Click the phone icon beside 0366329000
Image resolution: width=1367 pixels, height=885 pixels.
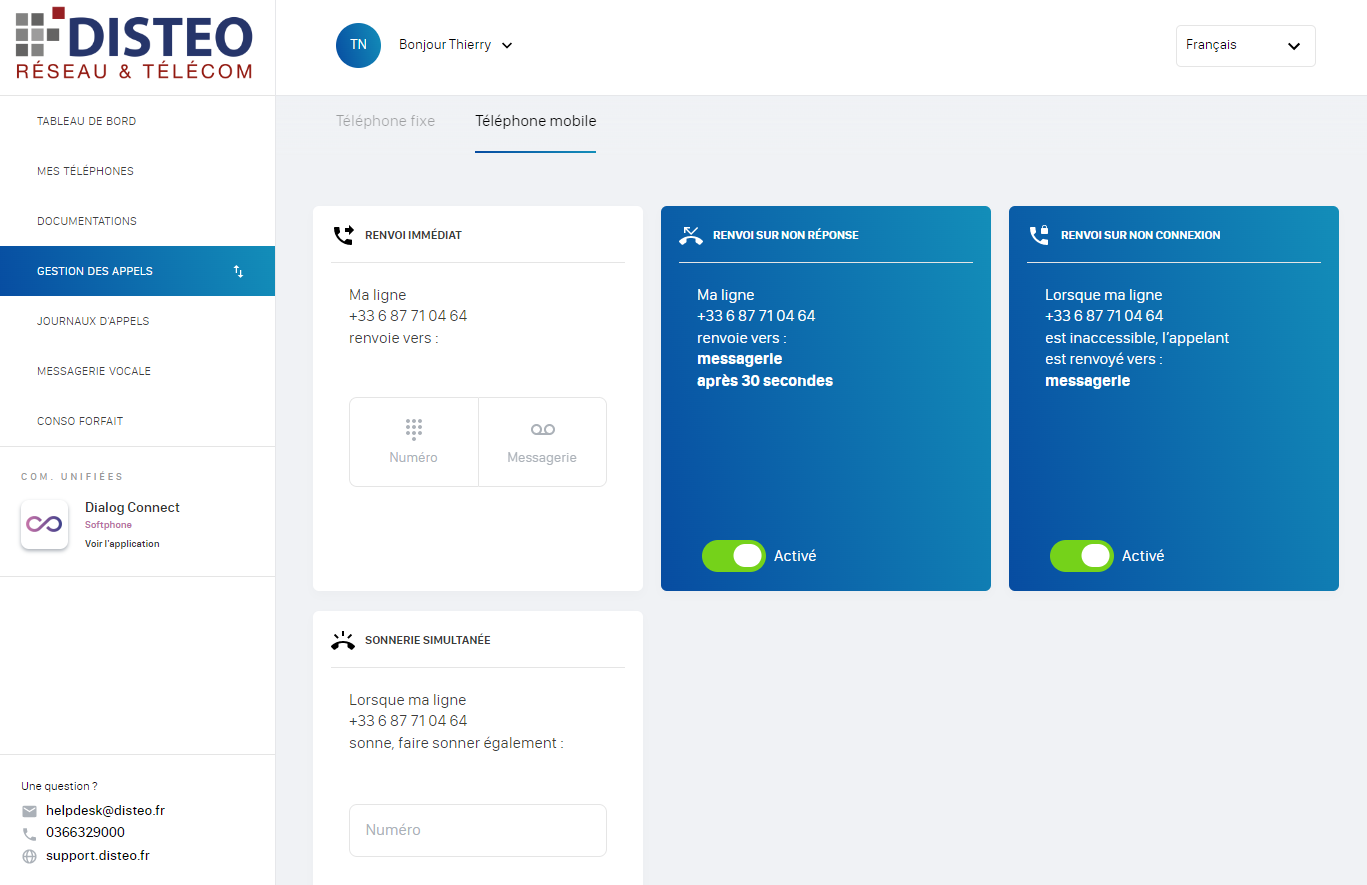click(29, 833)
